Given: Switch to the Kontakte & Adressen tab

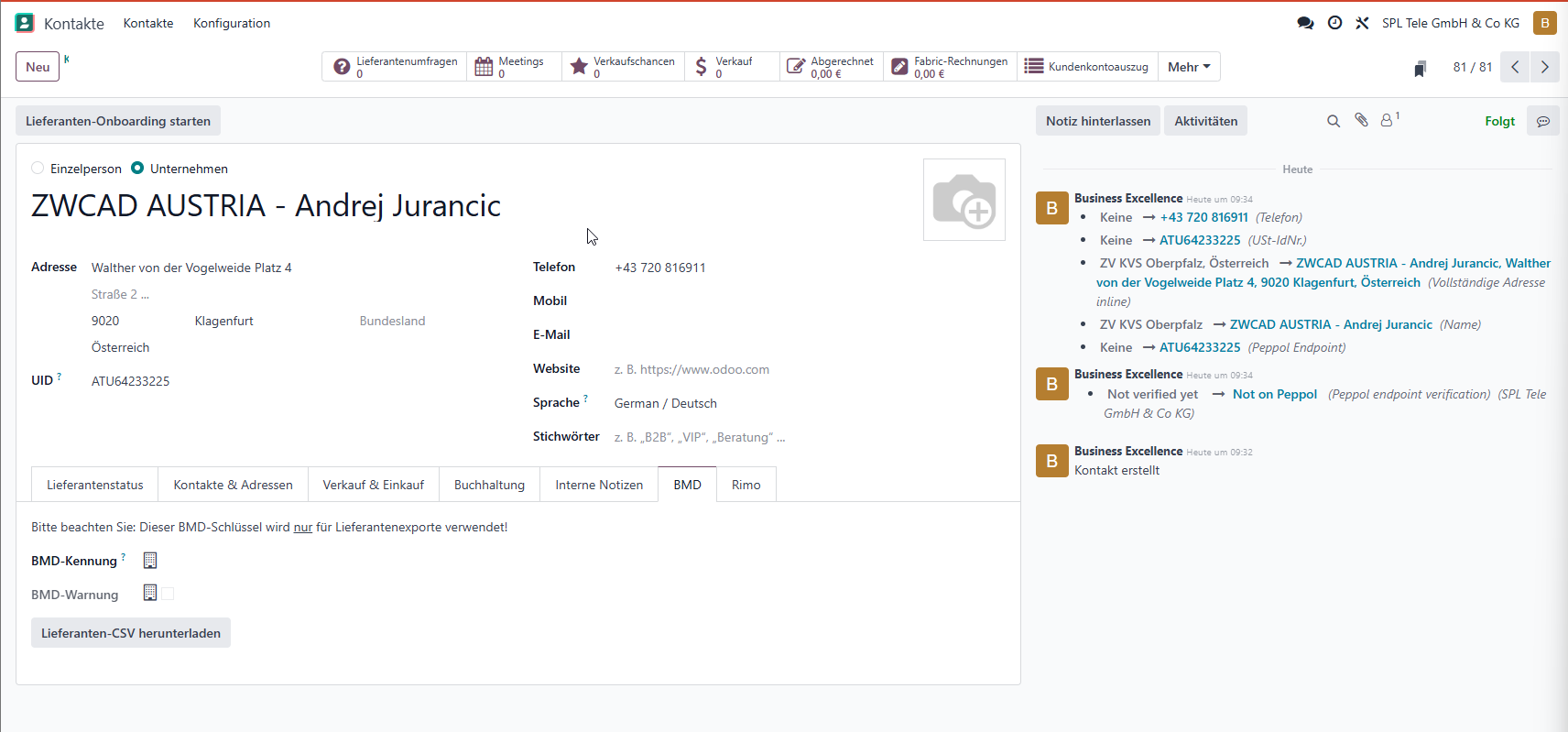Looking at the screenshot, I should 234,485.
